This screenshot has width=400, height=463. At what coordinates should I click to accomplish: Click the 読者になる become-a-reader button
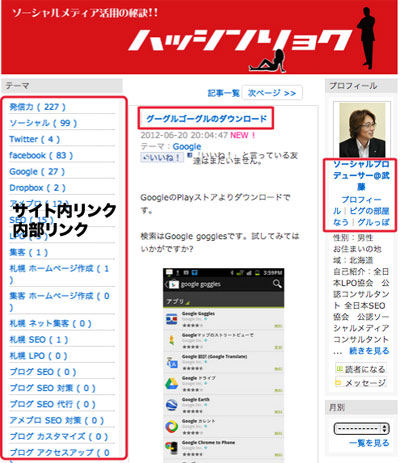tap(361, 369)
